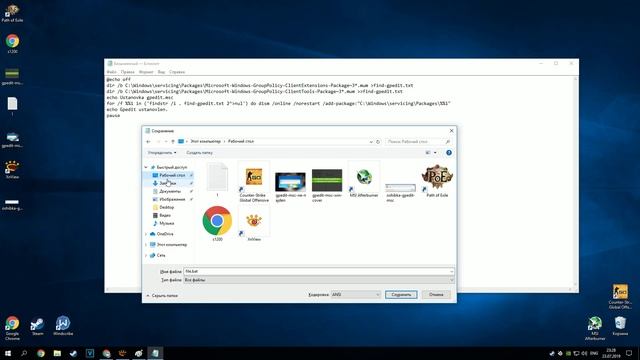Launch Chrome from the taskbar
The width and height of the screenshot is (640, 360).
pos(40,353)
